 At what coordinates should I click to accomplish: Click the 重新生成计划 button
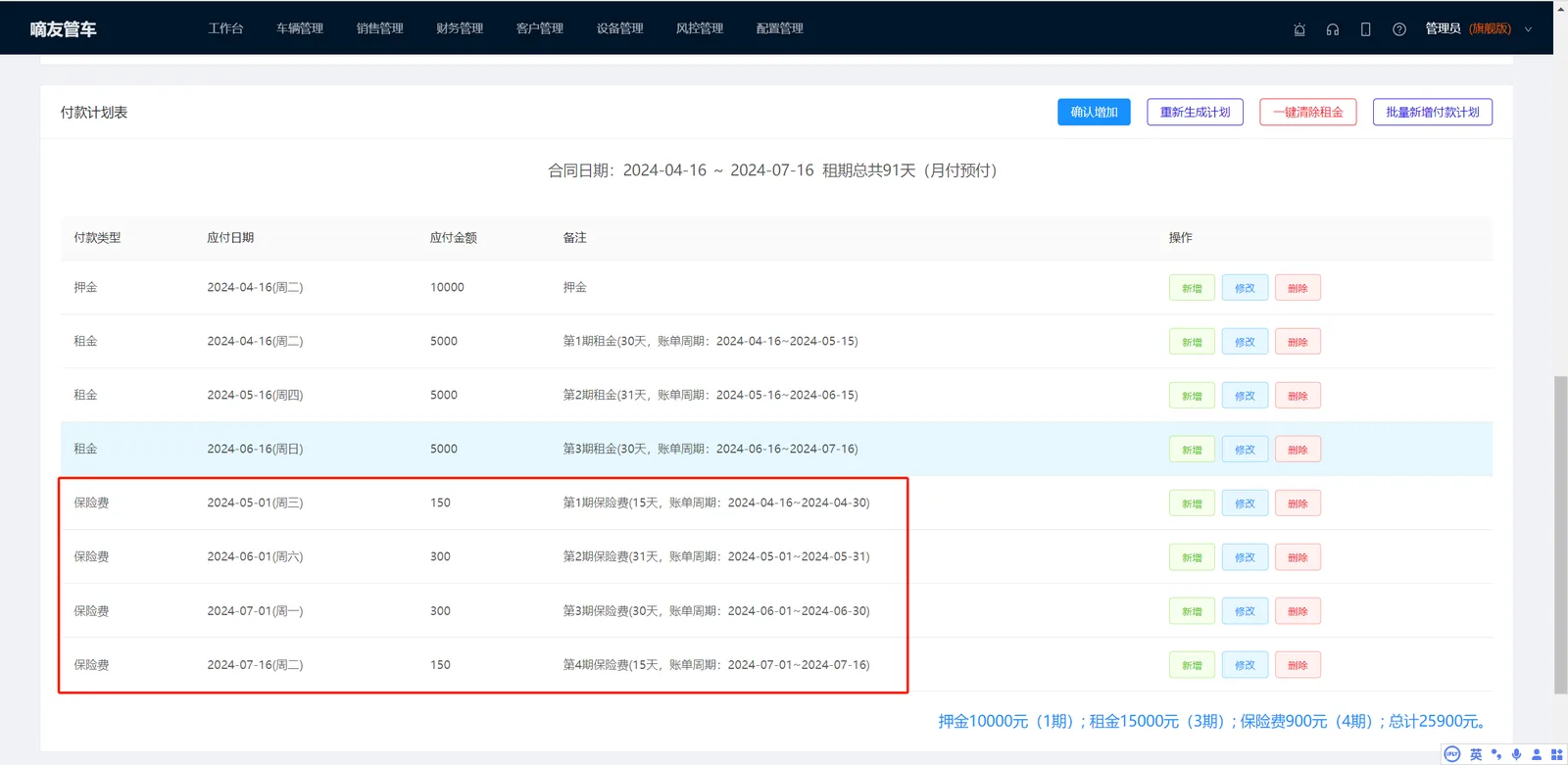click(x=1196, y=113)
